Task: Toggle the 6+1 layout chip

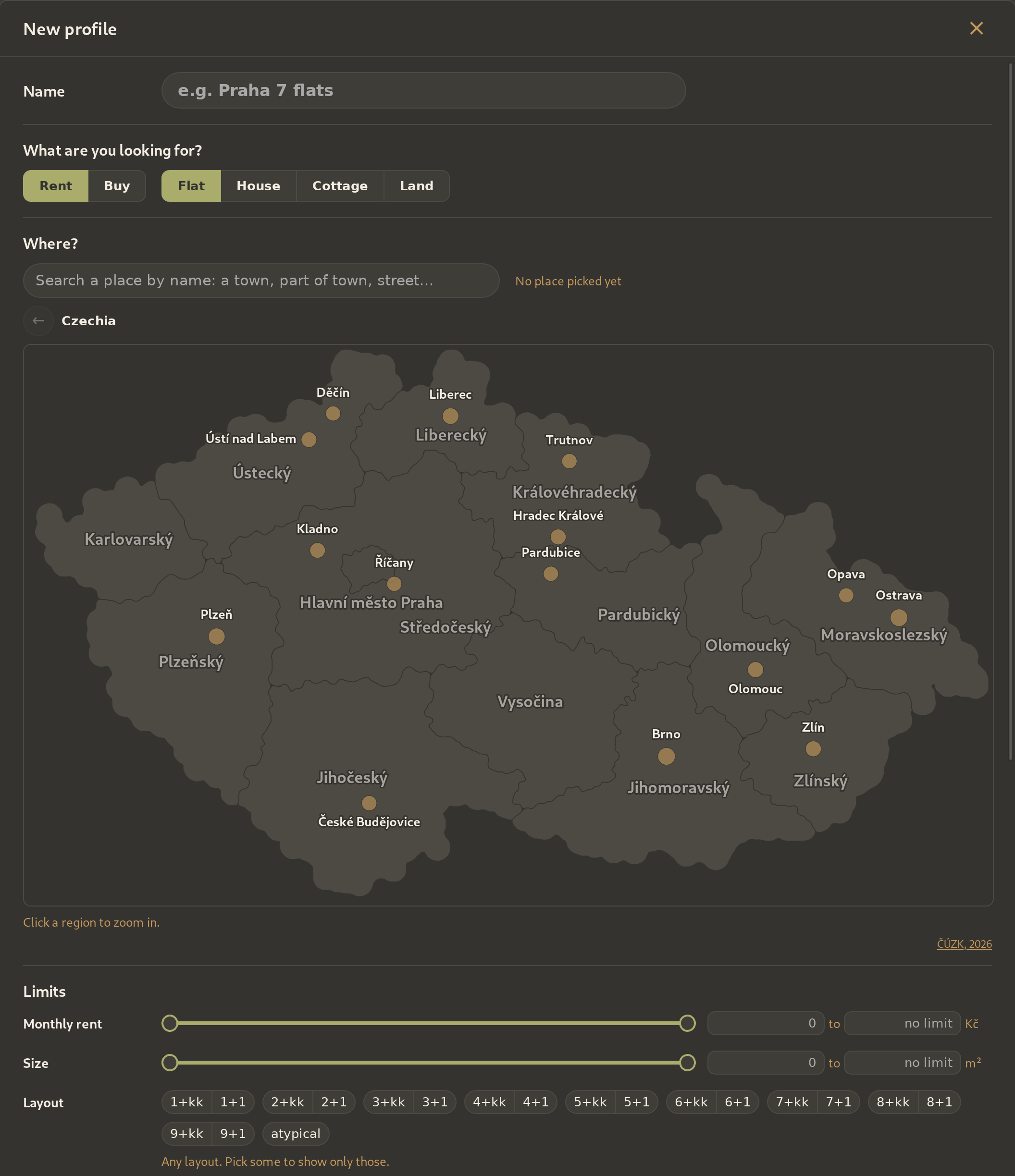Action: (737, 1102)
